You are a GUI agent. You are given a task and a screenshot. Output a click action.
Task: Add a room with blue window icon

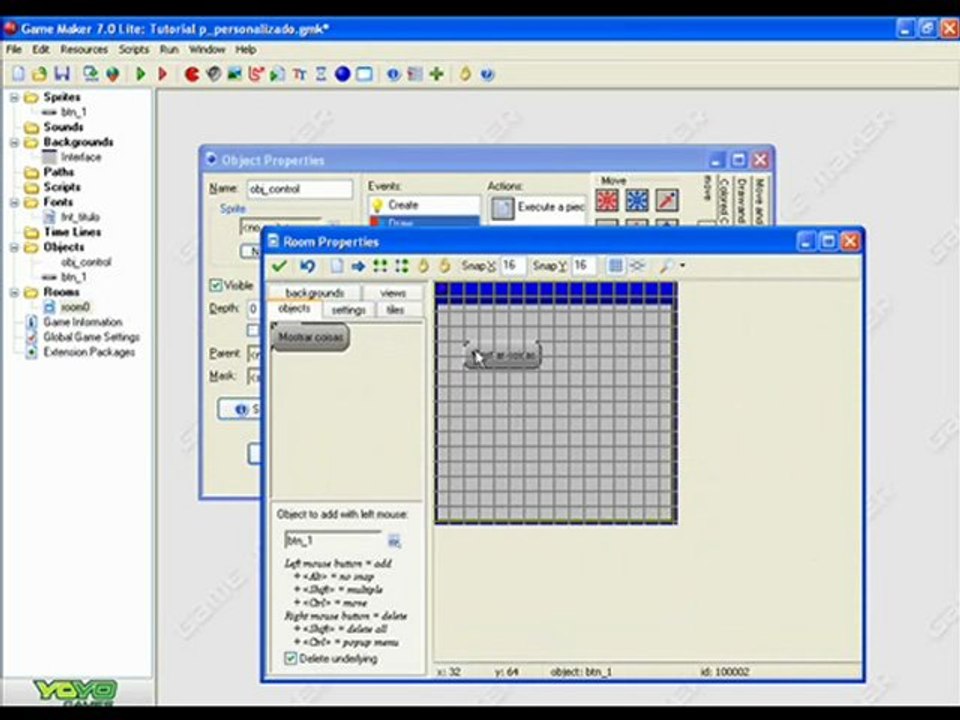pyautogui.click(x=364, y=74)
